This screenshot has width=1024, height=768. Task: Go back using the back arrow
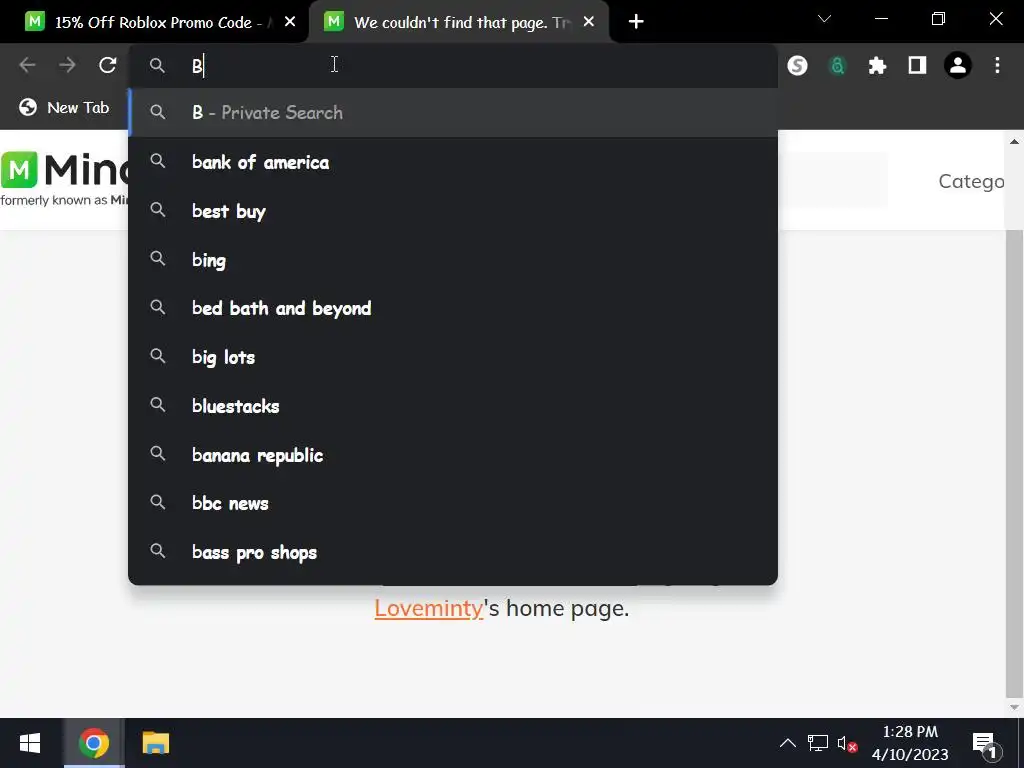click(x=27, y=65)
